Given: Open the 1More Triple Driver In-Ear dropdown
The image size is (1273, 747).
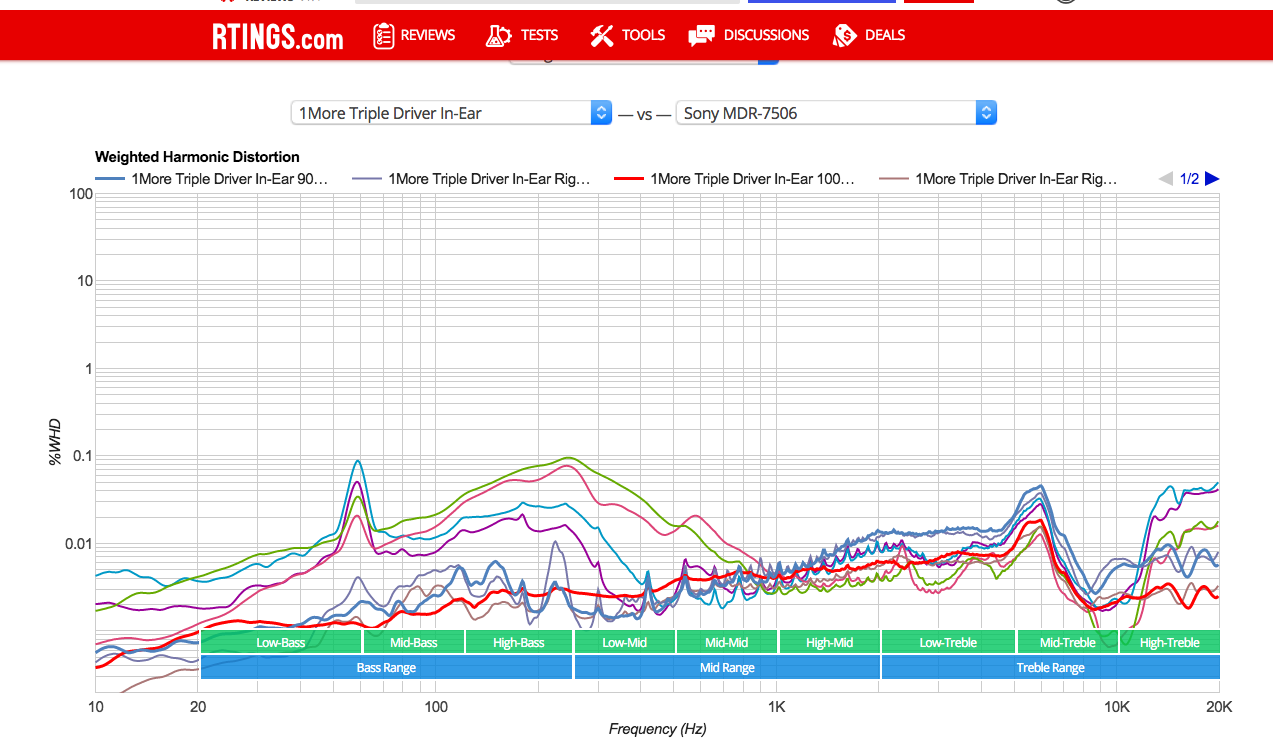Looking at the screenshot, I should (451, 113).
